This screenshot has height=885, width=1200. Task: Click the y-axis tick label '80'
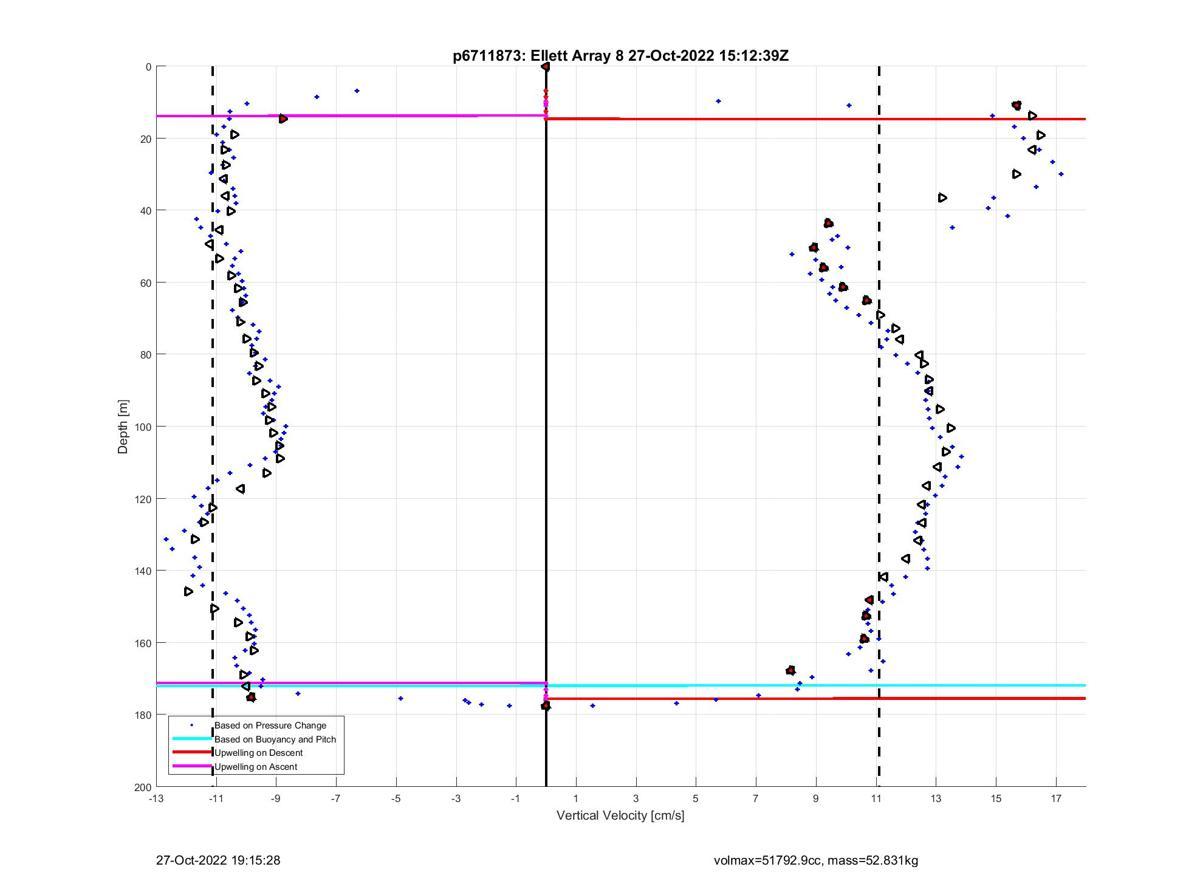145,355
